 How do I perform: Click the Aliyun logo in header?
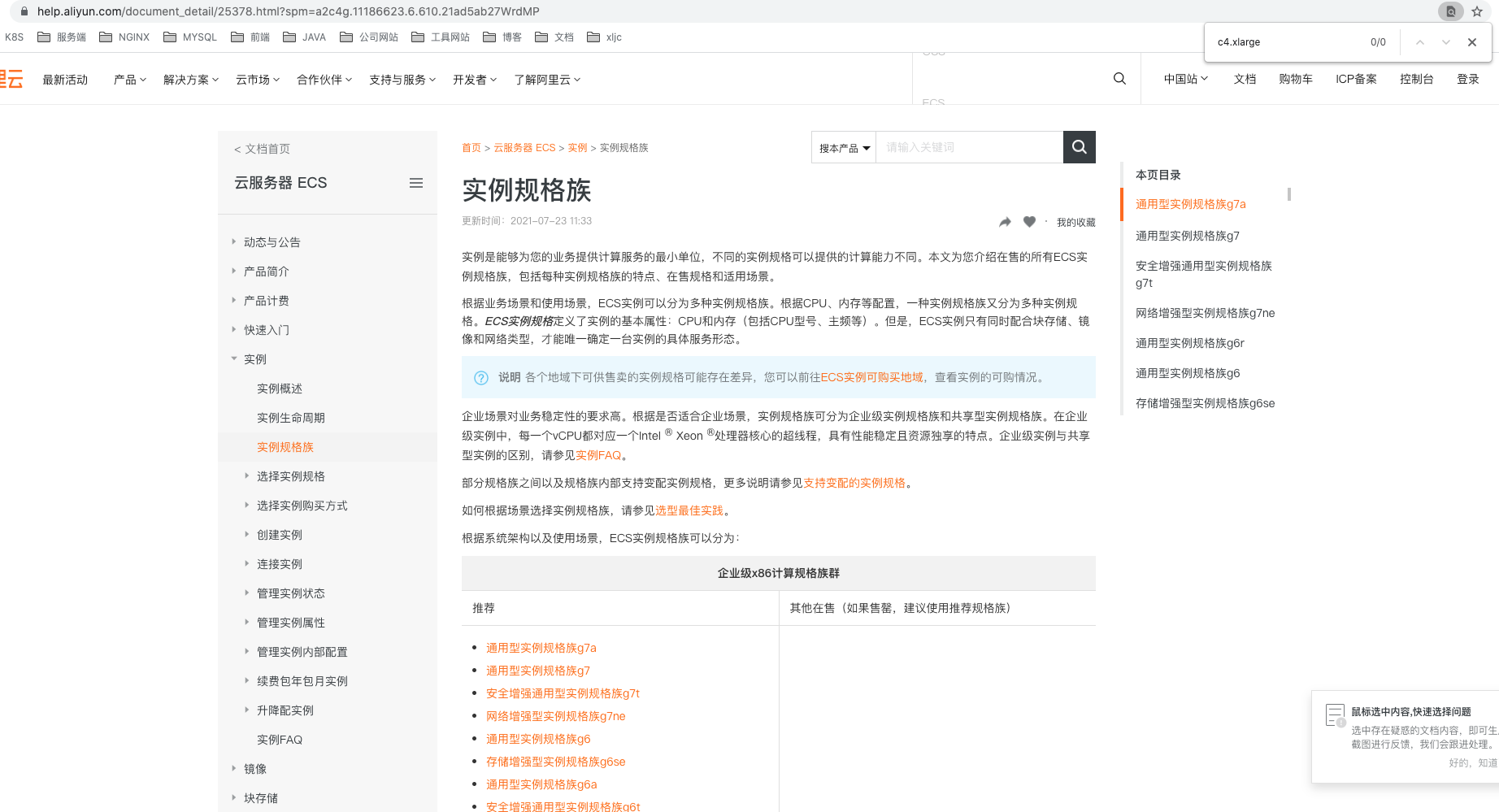click(11, 79)
